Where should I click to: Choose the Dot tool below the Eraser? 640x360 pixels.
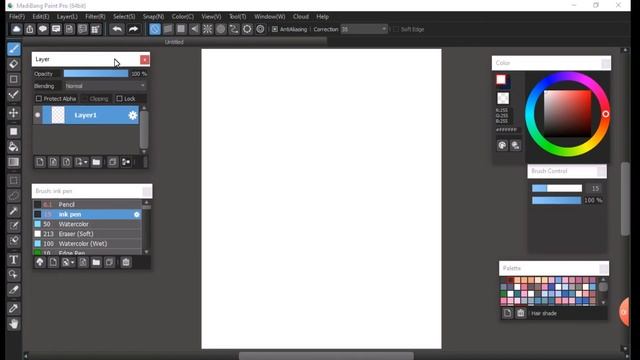[13, 79]
